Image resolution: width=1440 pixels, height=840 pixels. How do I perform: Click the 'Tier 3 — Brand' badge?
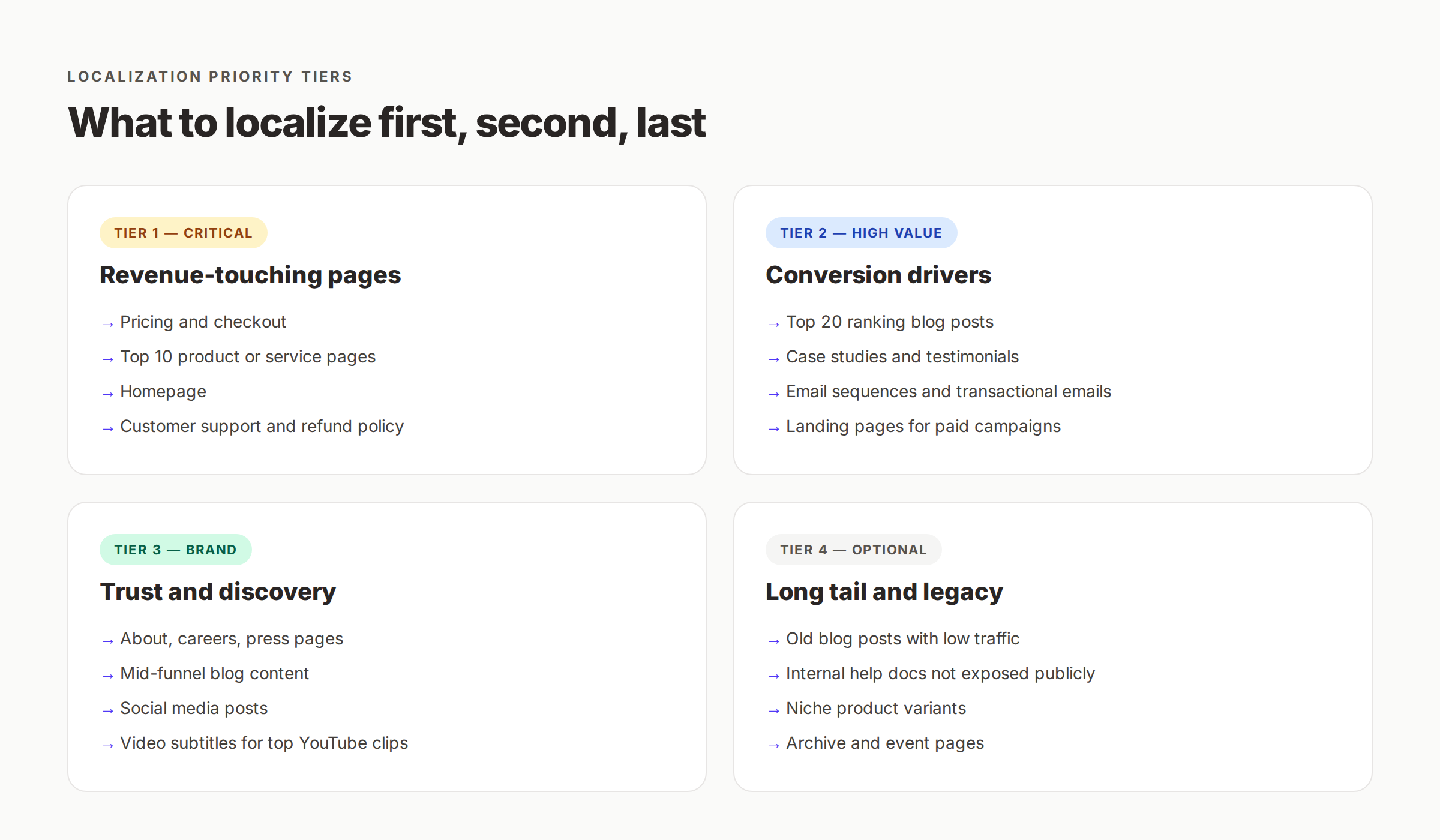point(175,550)
